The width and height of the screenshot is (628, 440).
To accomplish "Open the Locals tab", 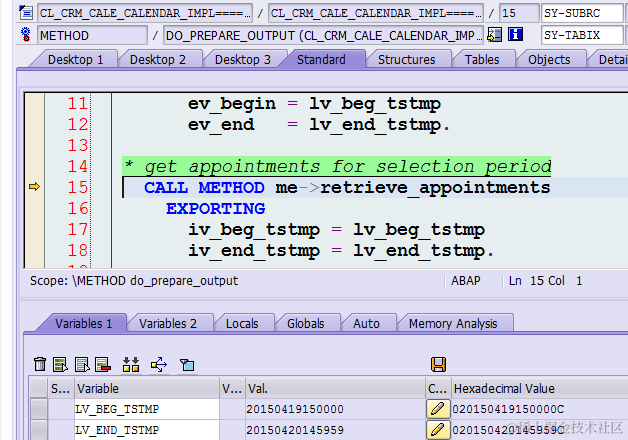I will point(242,323).
